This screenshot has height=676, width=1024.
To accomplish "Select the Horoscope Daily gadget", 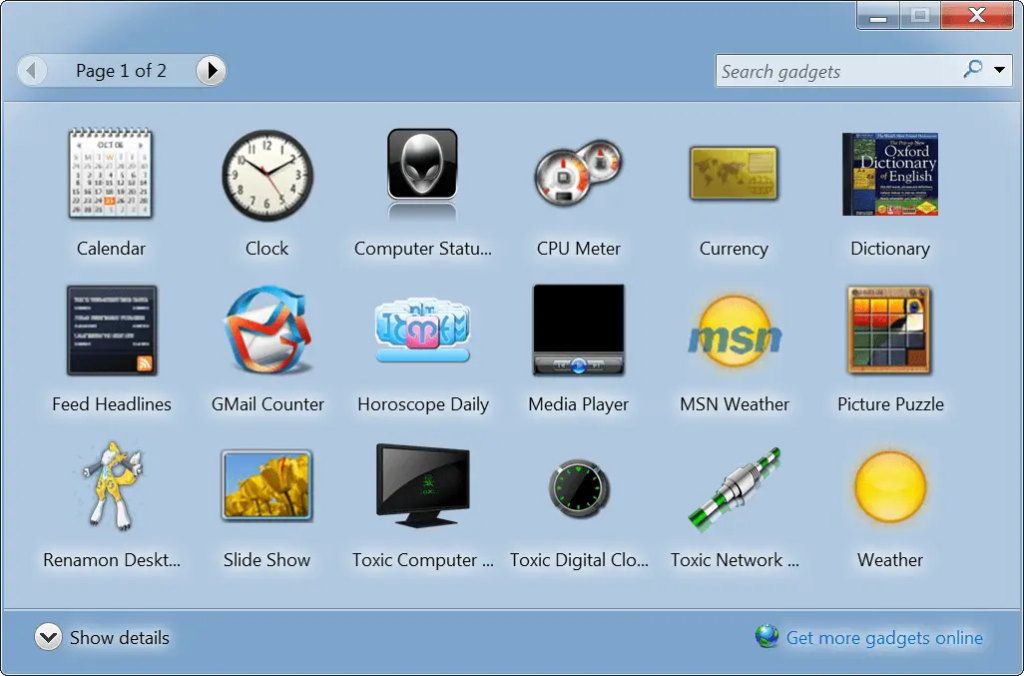I will pyautogui.click(x=422, y=330).
